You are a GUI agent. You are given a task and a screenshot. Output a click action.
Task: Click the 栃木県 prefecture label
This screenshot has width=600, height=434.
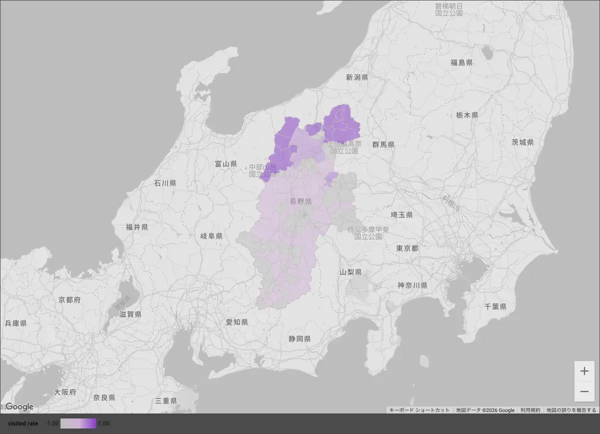[x=467, y=115]
